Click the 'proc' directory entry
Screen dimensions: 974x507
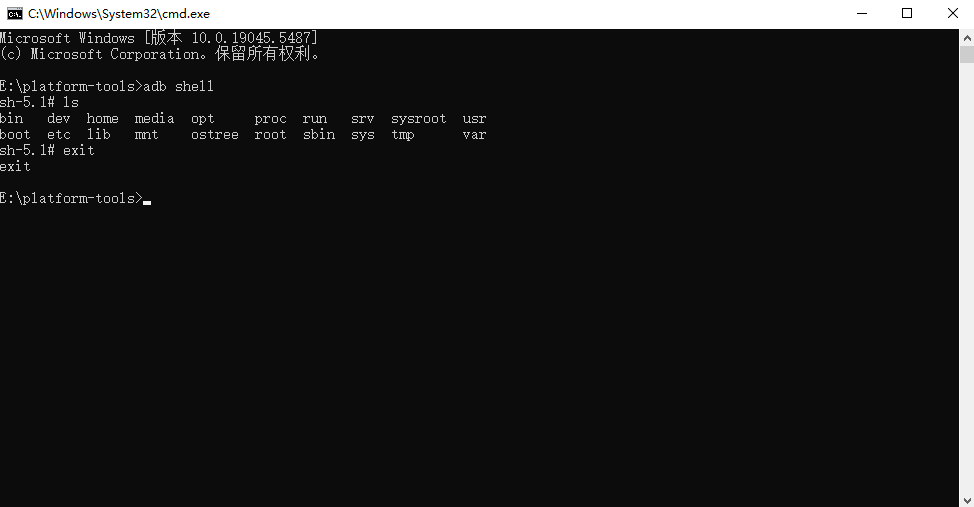pyautogui.click(x=270, y=119)
